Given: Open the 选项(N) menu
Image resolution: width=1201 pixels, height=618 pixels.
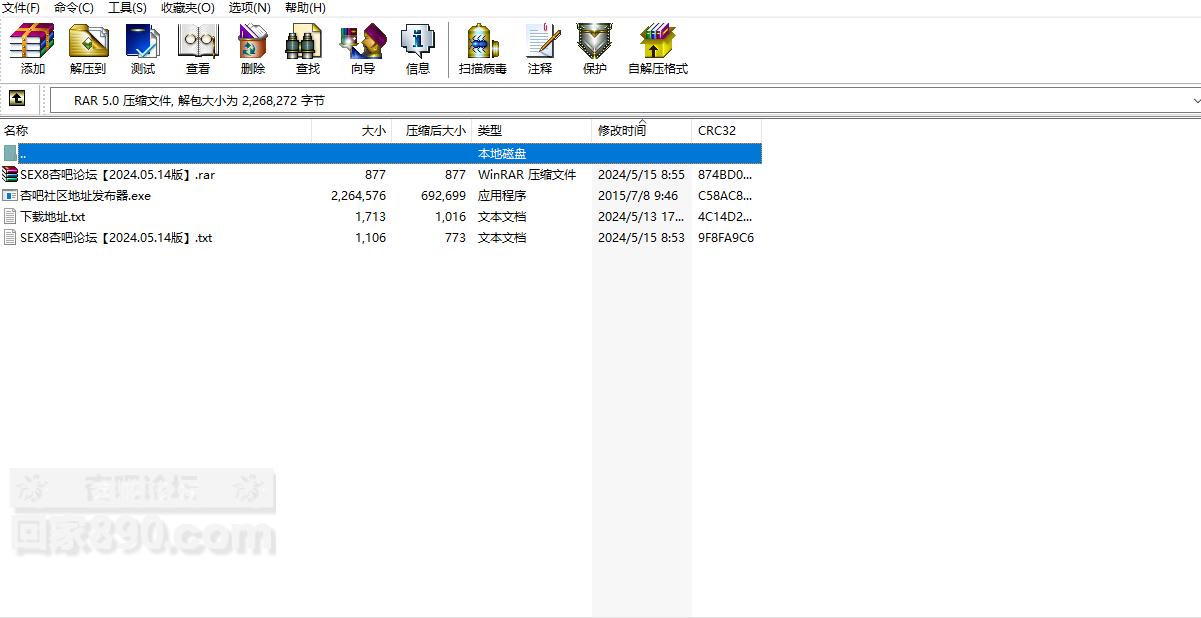Looking at the screenshot, I should point(250,7).
